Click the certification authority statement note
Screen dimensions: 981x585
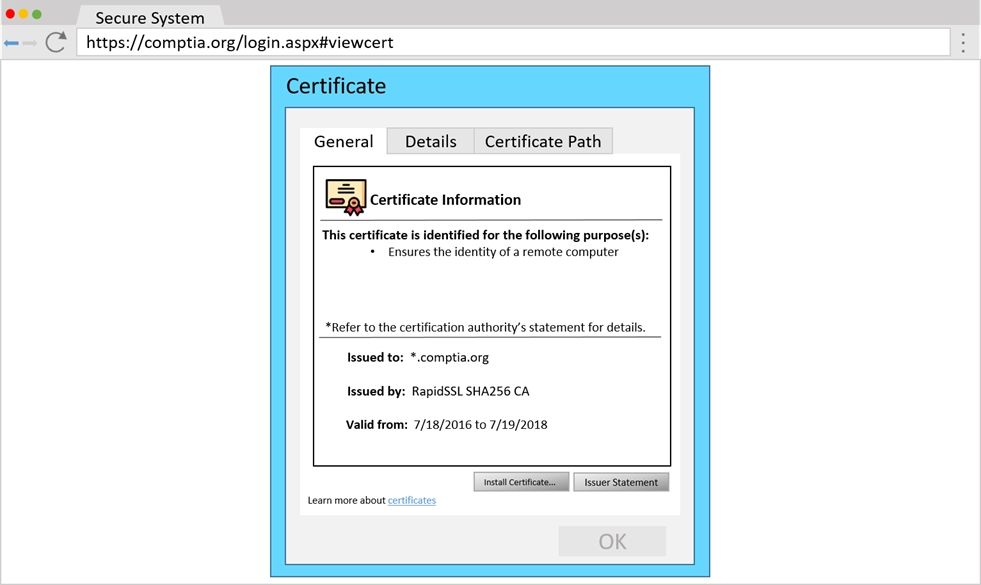click(x=485, y=327)
